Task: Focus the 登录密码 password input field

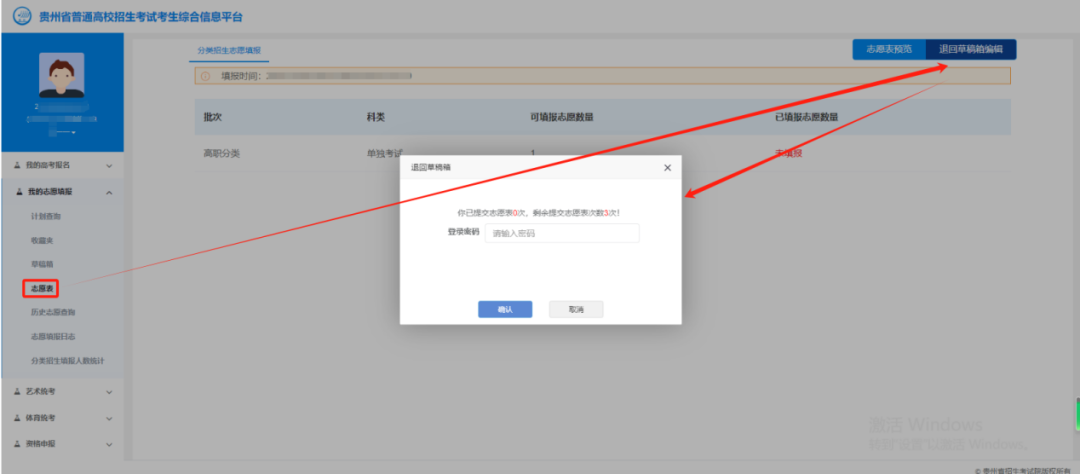Action: coord(561,233)
